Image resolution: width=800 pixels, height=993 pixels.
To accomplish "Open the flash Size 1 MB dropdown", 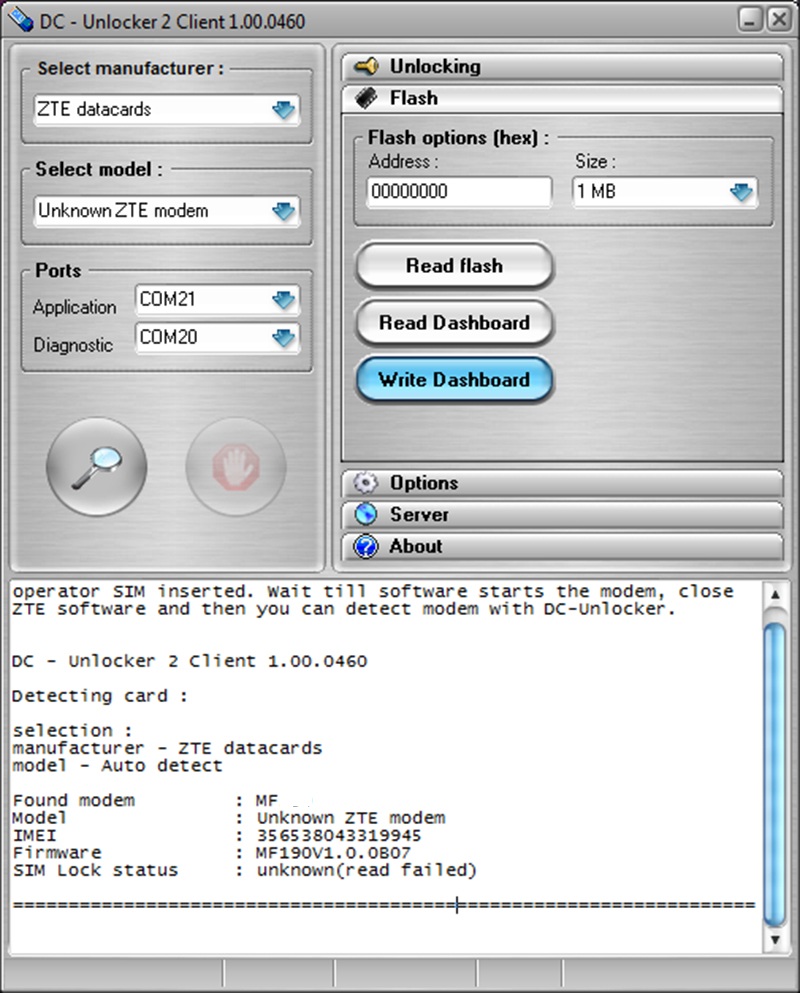I will [740, 192].
